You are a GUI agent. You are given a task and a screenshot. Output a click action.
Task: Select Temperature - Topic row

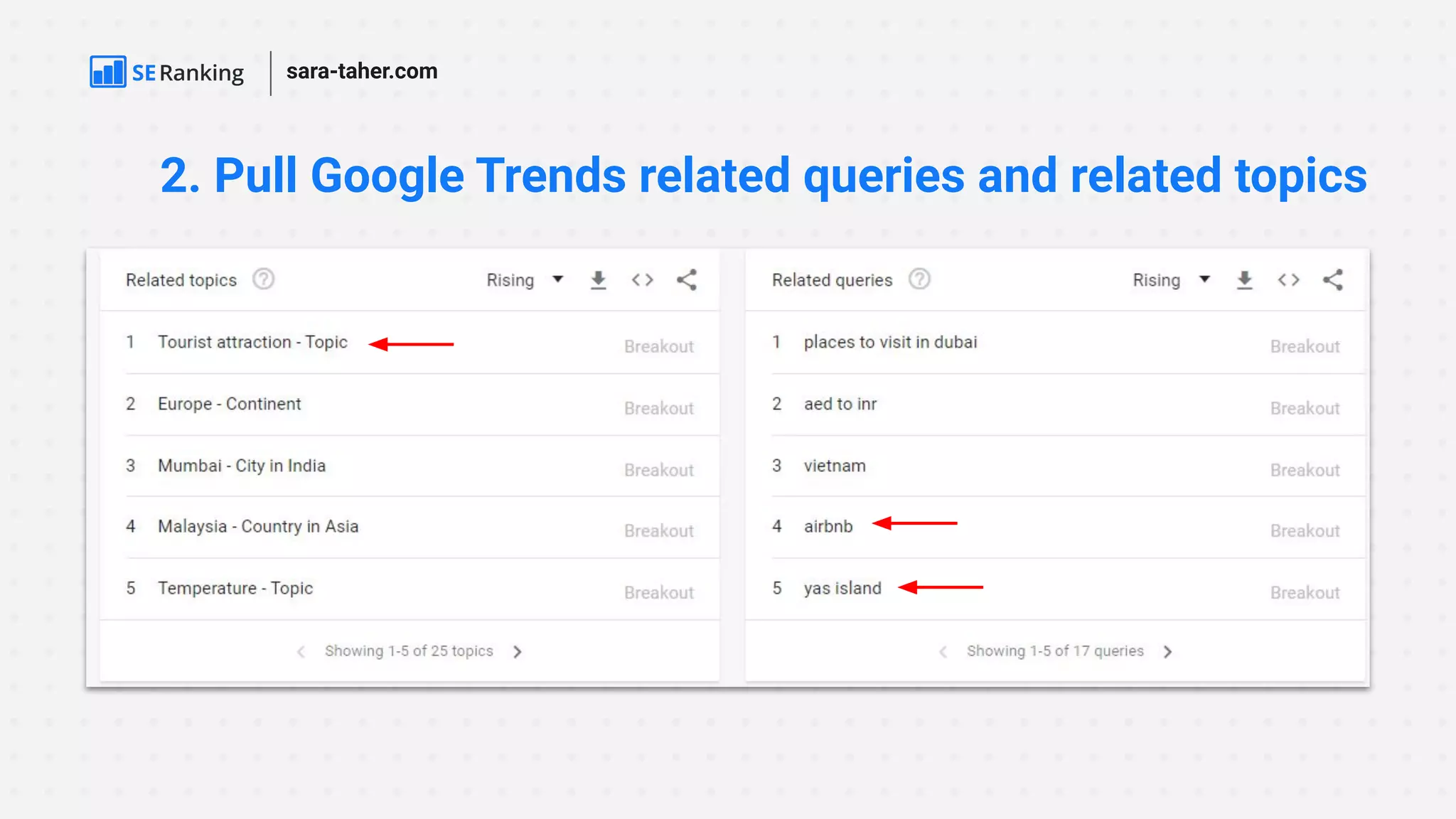[x=409, y=589]
